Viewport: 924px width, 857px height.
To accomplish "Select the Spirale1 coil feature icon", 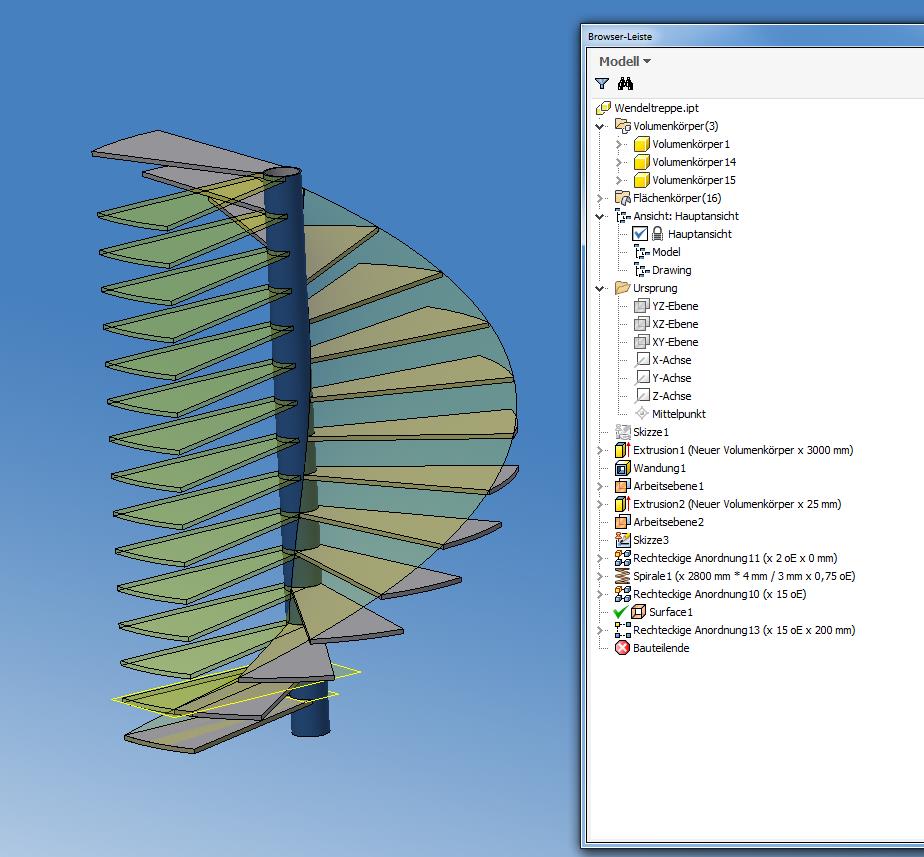I will coord(622,576).
